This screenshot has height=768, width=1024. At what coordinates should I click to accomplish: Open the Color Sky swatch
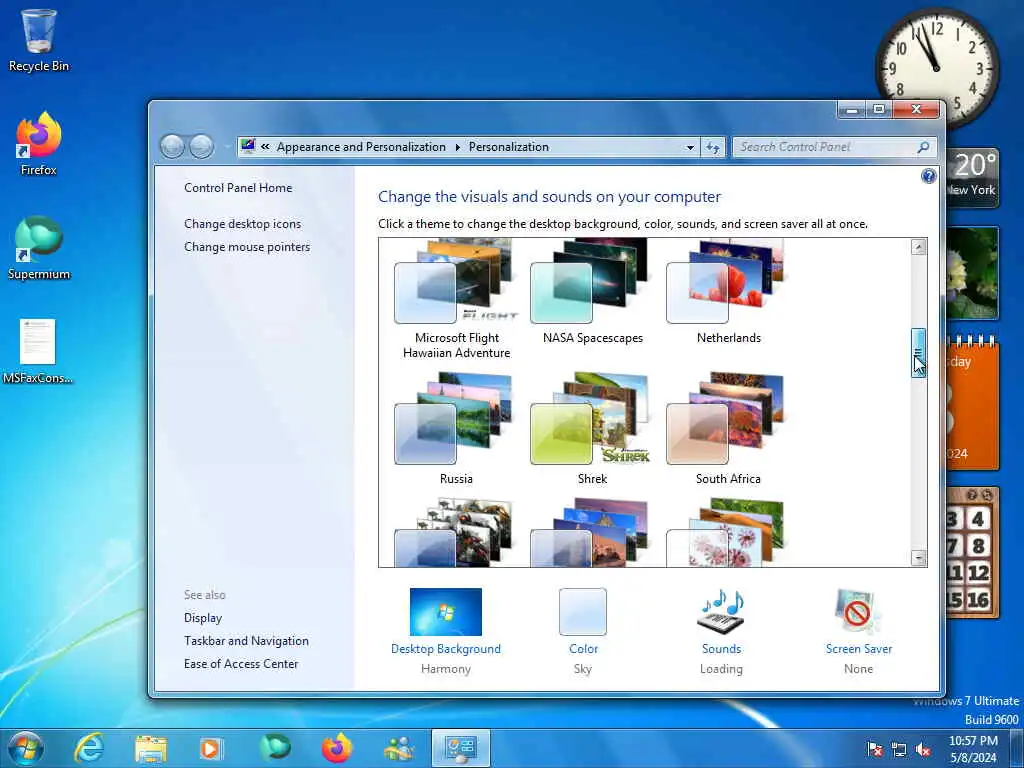coord(583,612)
